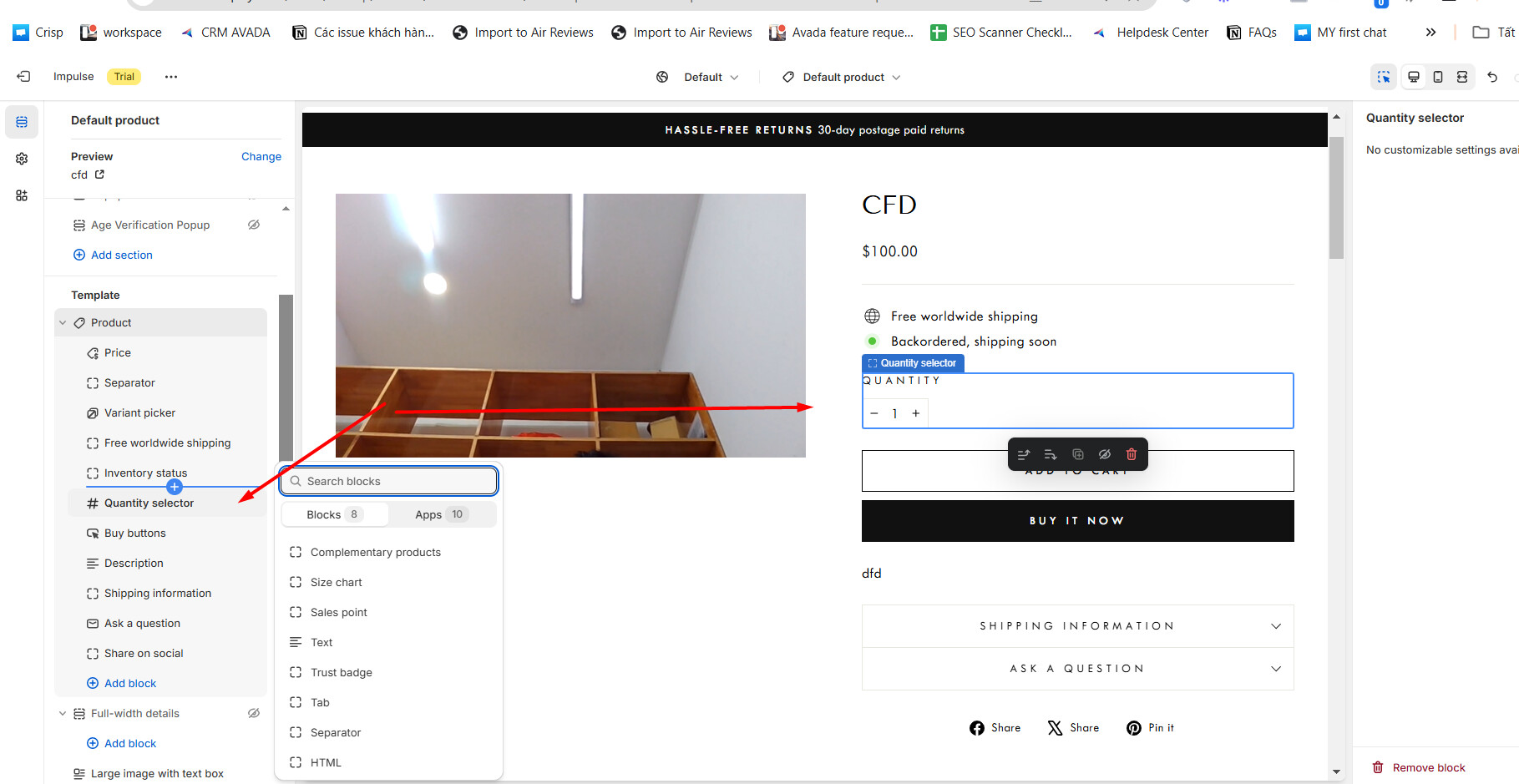
Task: Open the Helpdesk Center bookmark
Action: (1150, 33)
